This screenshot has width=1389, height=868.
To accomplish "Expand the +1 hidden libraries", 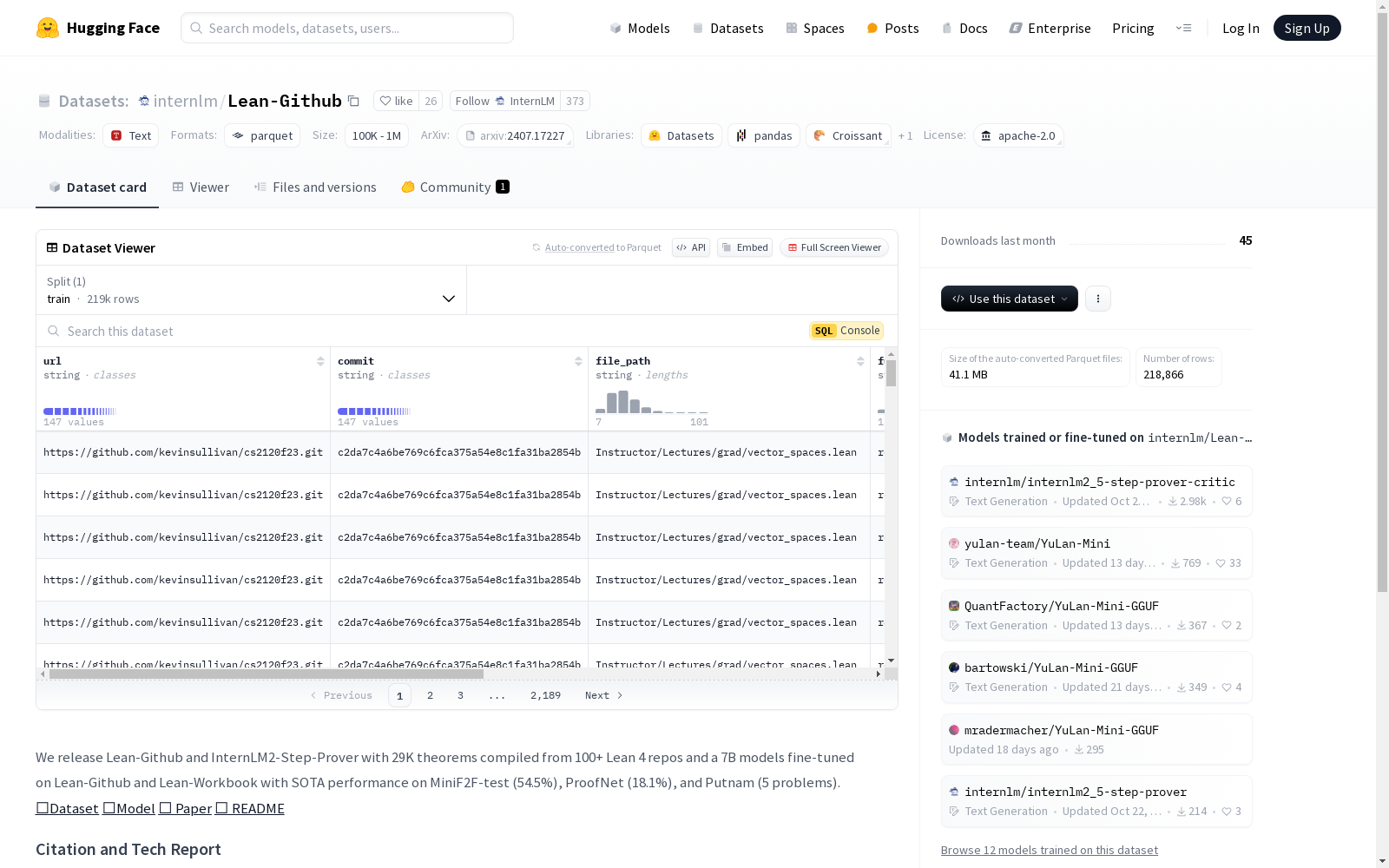I will point(905,135).
